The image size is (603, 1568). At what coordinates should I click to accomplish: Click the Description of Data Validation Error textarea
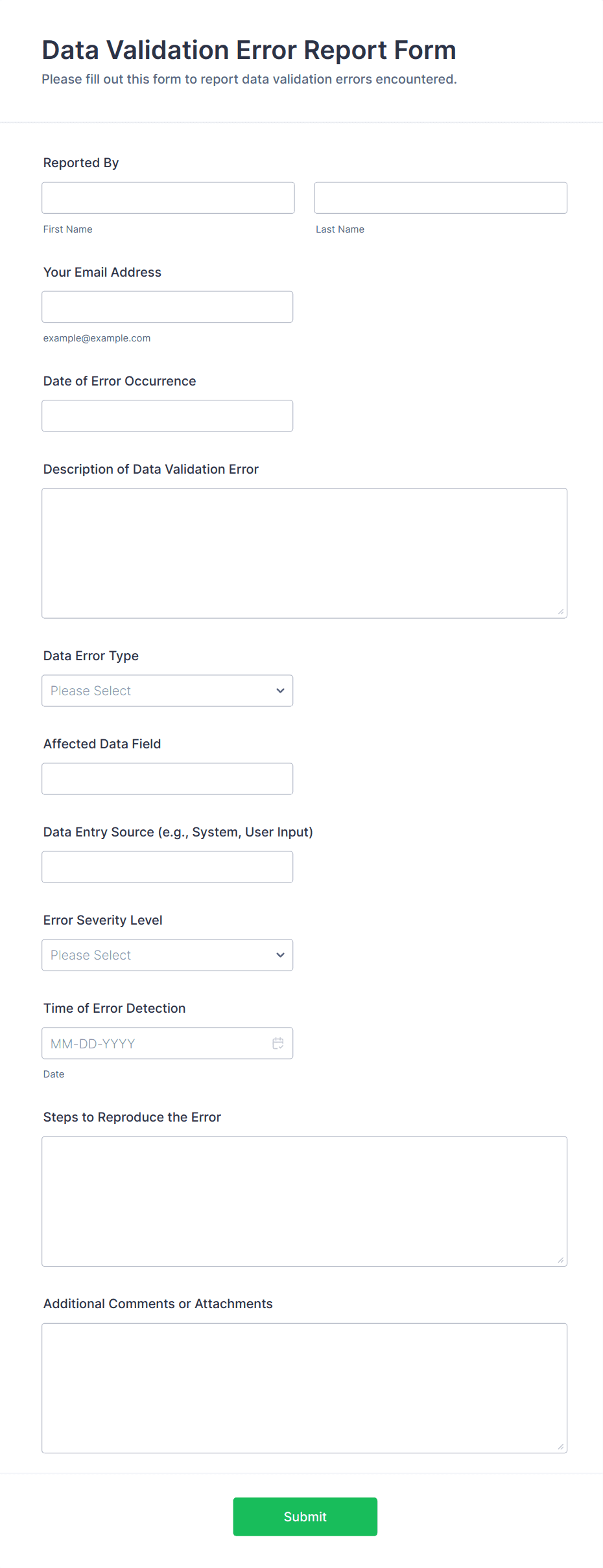[x=304, y=553]
